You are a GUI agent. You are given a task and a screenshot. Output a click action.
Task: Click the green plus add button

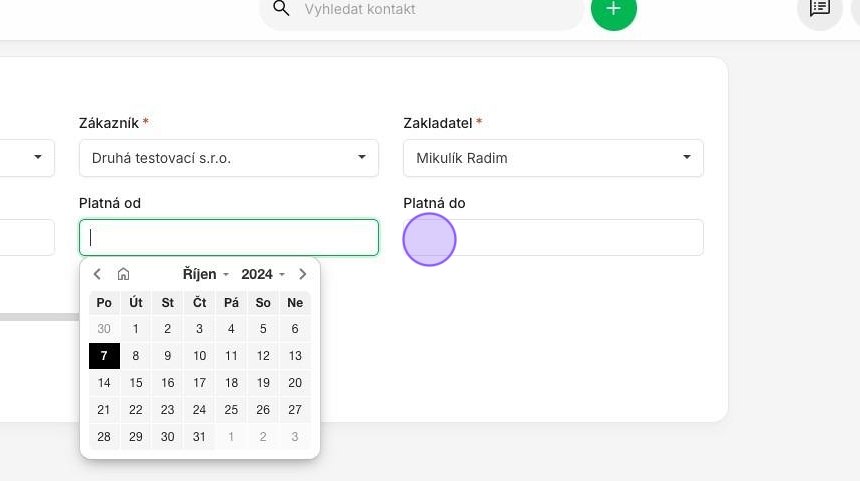click(x=613, y=9)
